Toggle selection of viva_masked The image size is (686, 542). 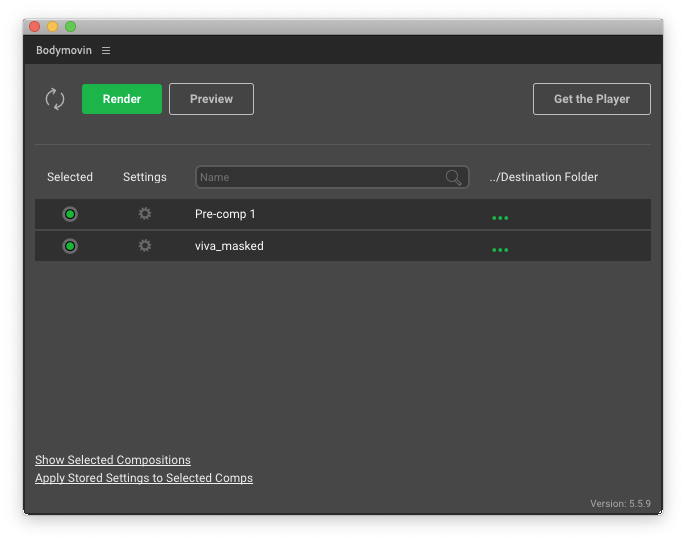(70, 246)
